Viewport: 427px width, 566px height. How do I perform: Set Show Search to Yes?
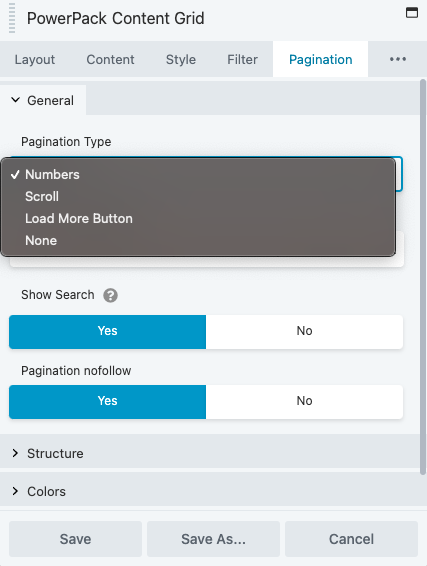pos(108,332)
